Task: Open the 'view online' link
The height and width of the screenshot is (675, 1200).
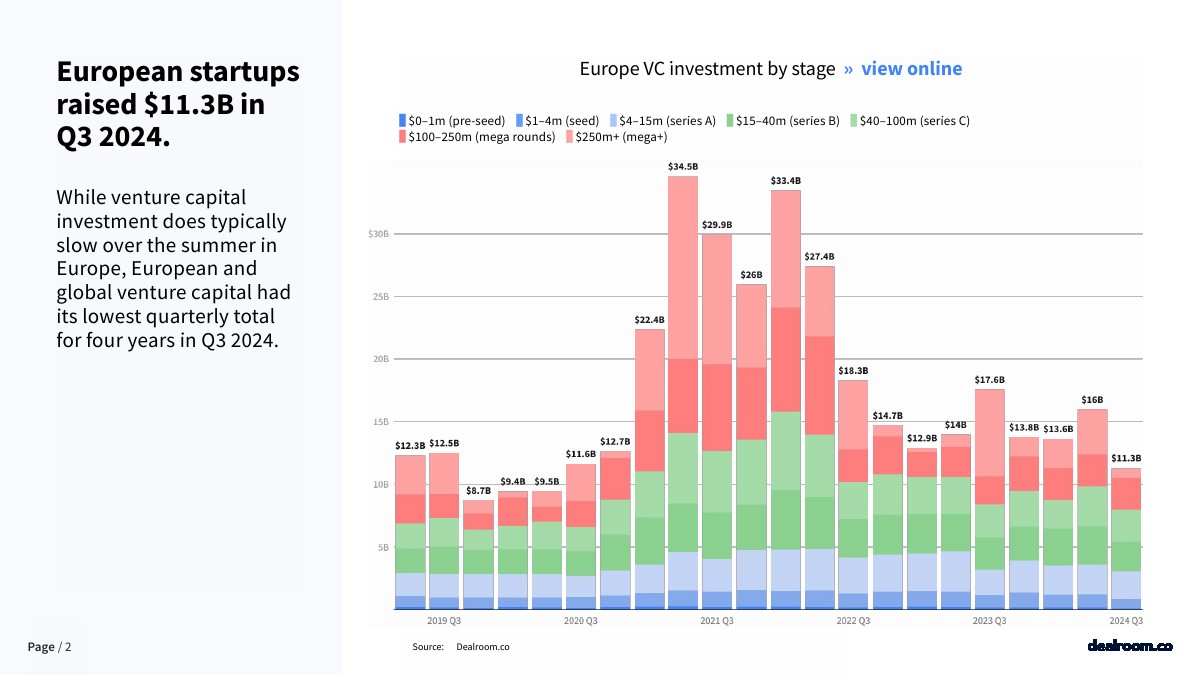Action: pos(911,69)
